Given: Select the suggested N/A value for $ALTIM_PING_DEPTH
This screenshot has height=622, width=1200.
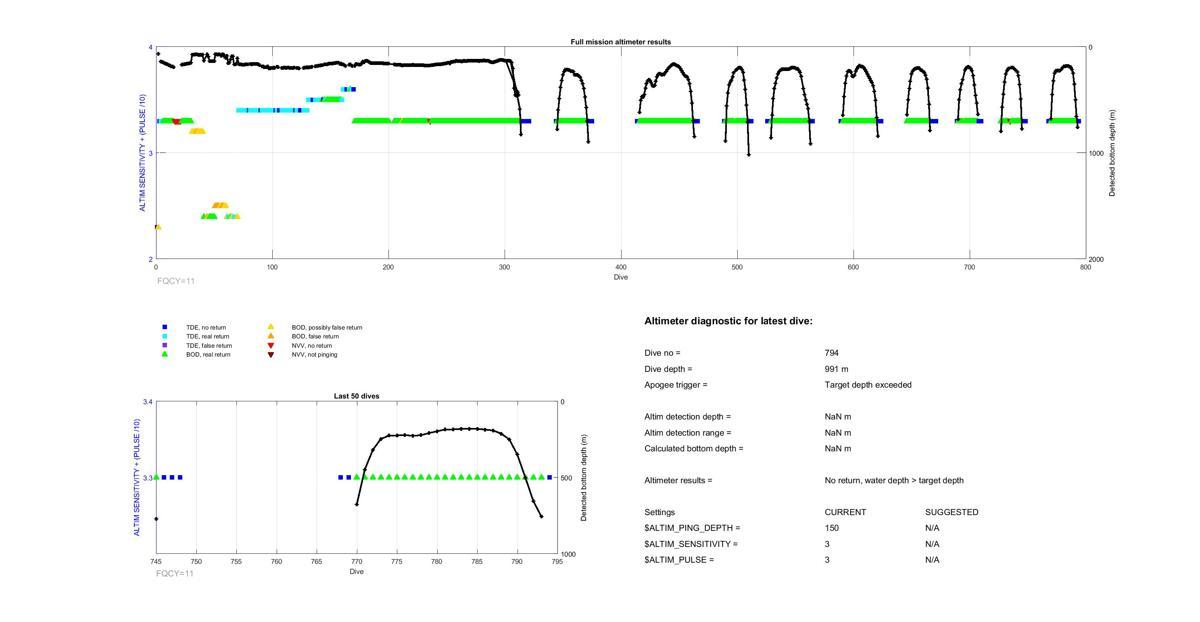Looking at the screenshot, I should coord(932,528).
